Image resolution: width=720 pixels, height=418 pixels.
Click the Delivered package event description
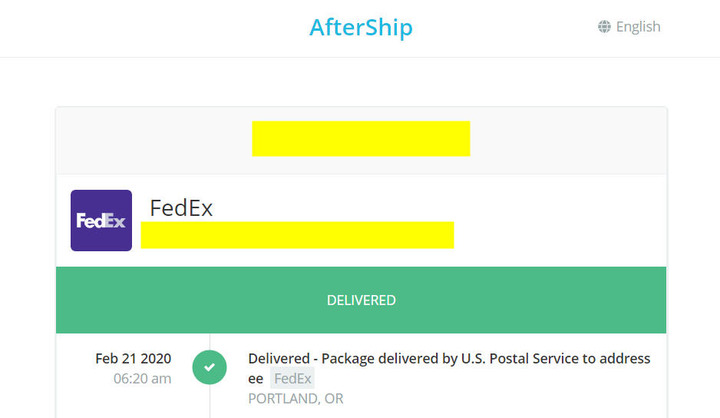(449, 368)
